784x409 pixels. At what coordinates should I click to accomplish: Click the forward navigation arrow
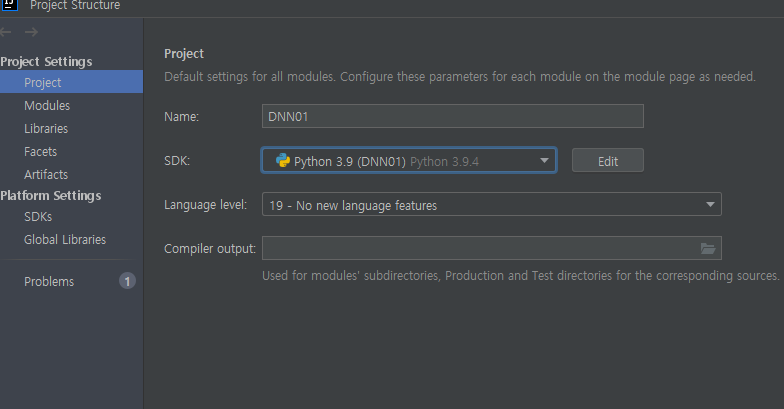32,32
